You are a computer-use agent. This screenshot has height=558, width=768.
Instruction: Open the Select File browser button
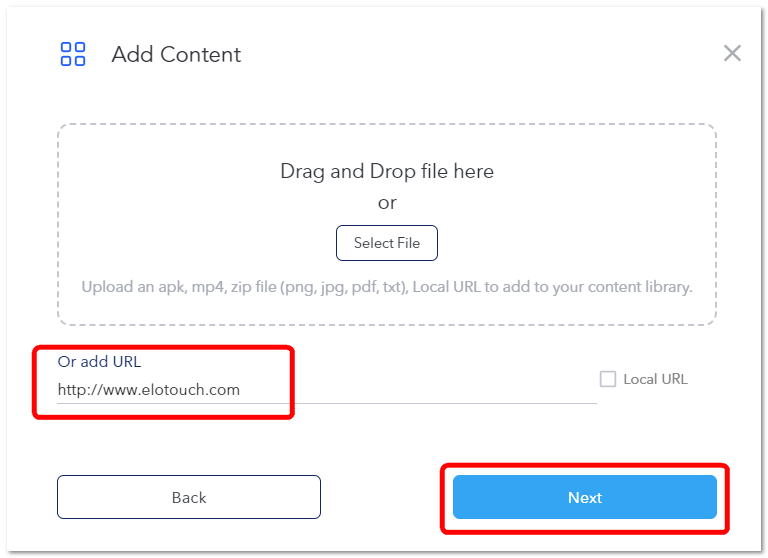(x=386, y=243)
